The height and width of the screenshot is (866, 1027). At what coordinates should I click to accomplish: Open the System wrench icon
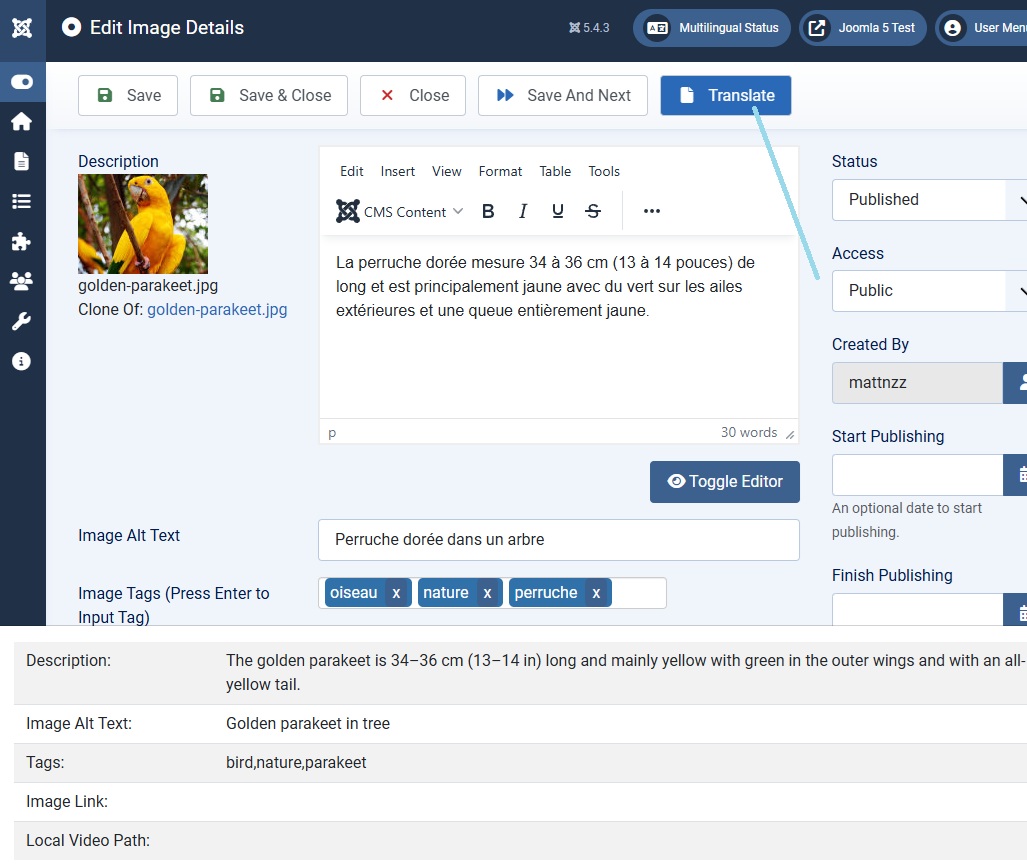coord(22,321)
